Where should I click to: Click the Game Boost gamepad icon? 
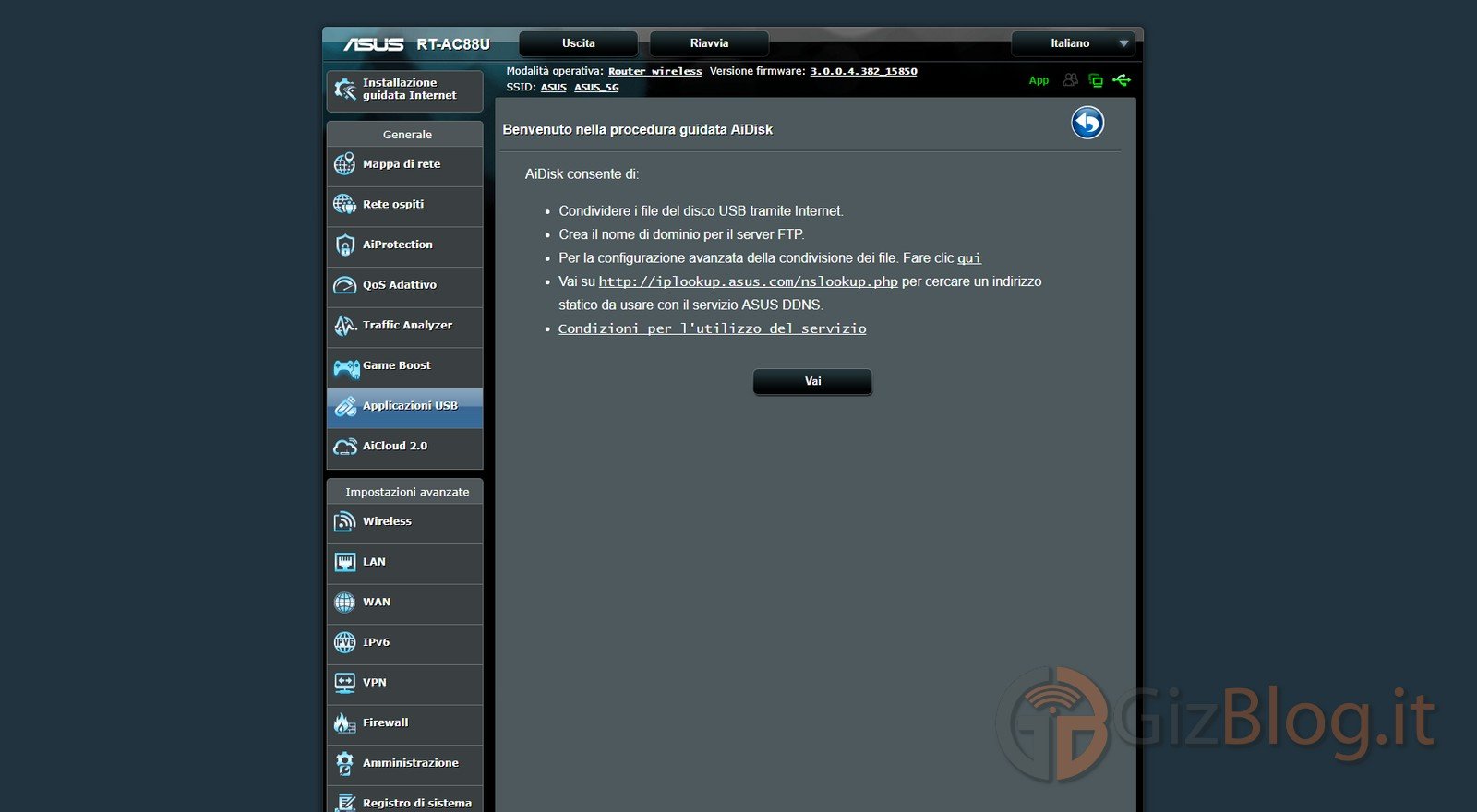tap(346, 369)
